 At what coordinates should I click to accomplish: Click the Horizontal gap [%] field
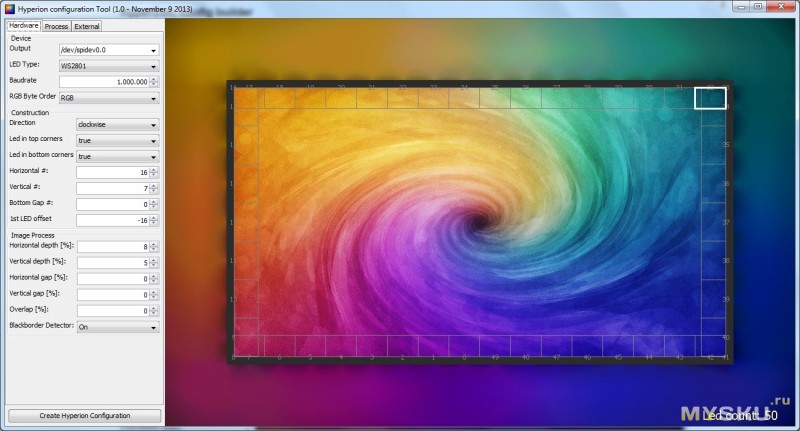(x=113, y=279)
